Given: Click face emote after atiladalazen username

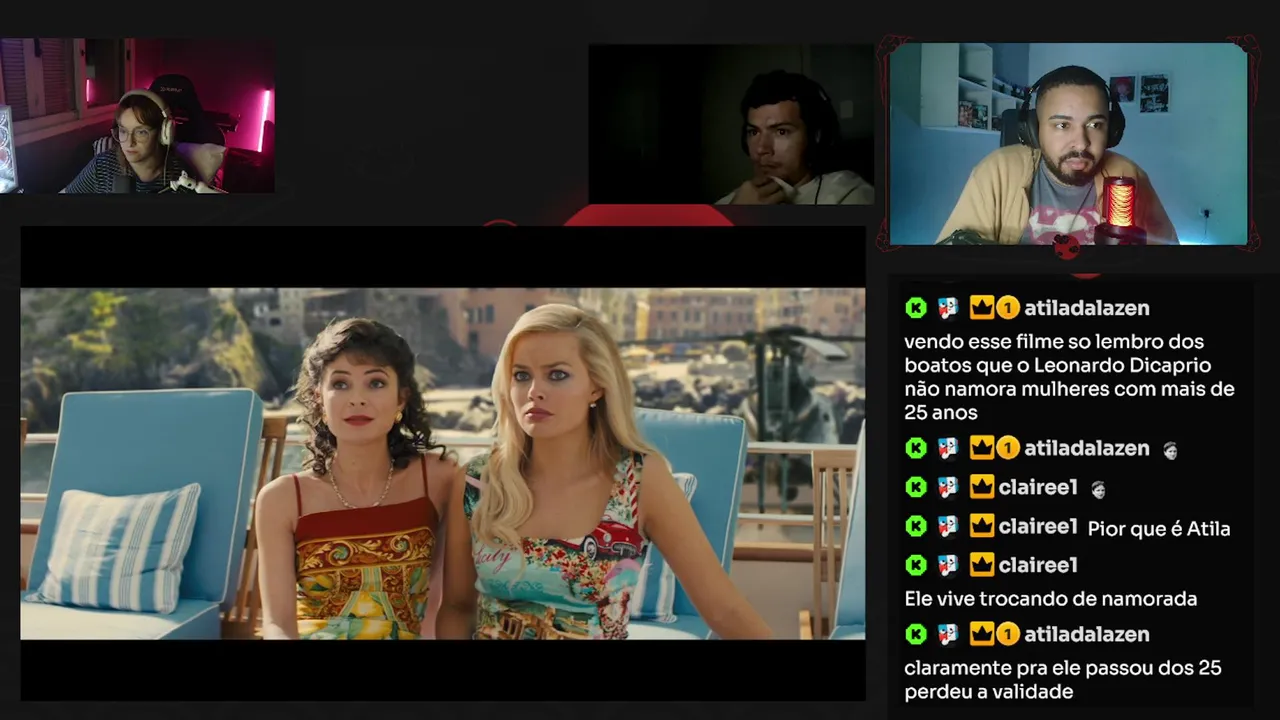Looking at the screenshot, I should (1170, 450).
